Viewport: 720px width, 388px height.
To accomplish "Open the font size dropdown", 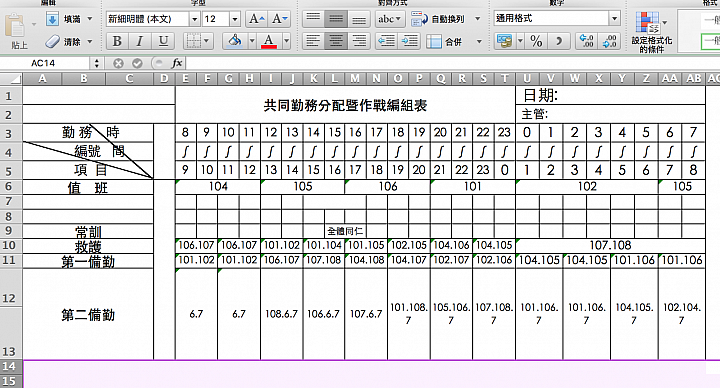I will tap(235, 19).
